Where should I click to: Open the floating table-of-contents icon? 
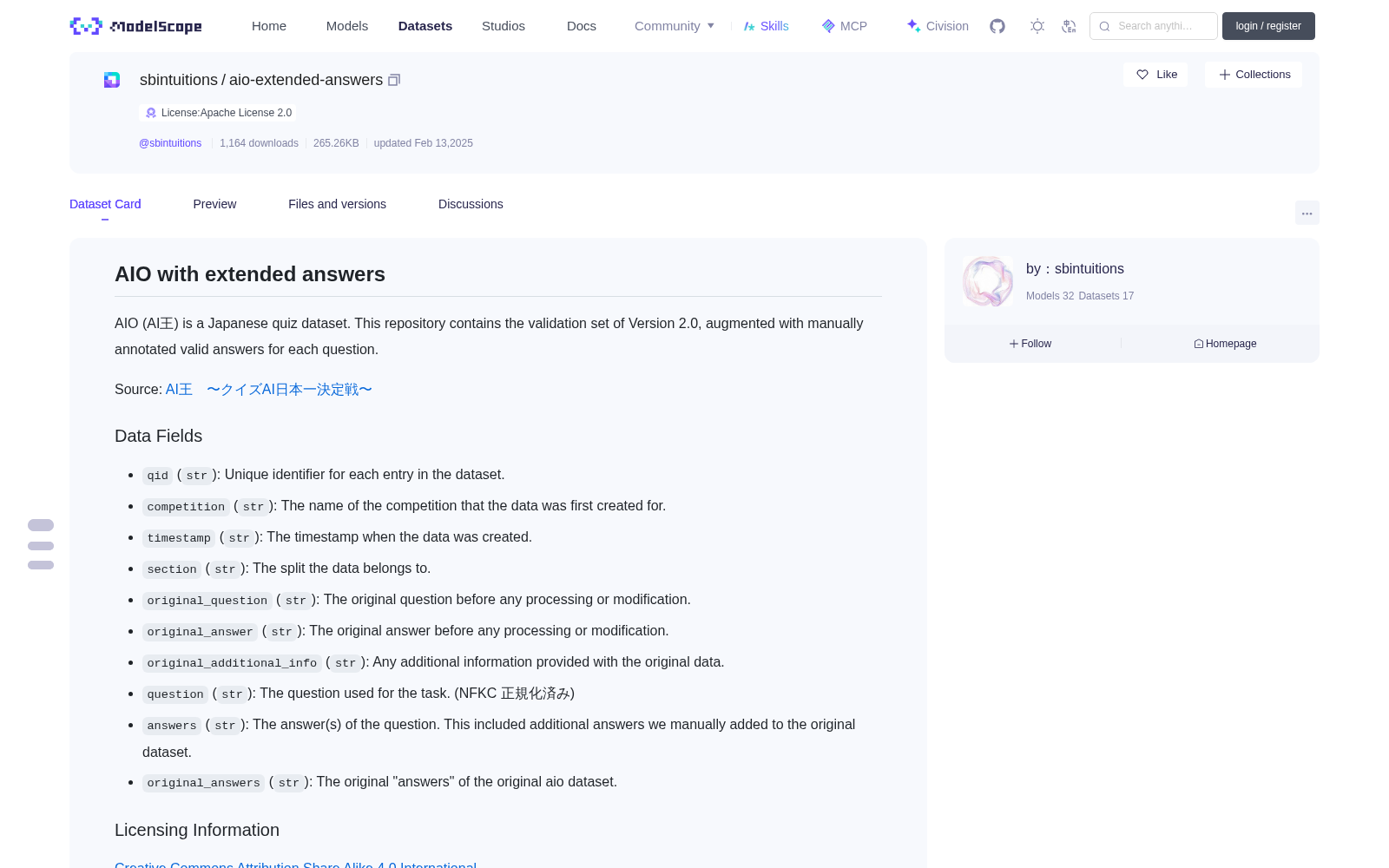(41, 545)
